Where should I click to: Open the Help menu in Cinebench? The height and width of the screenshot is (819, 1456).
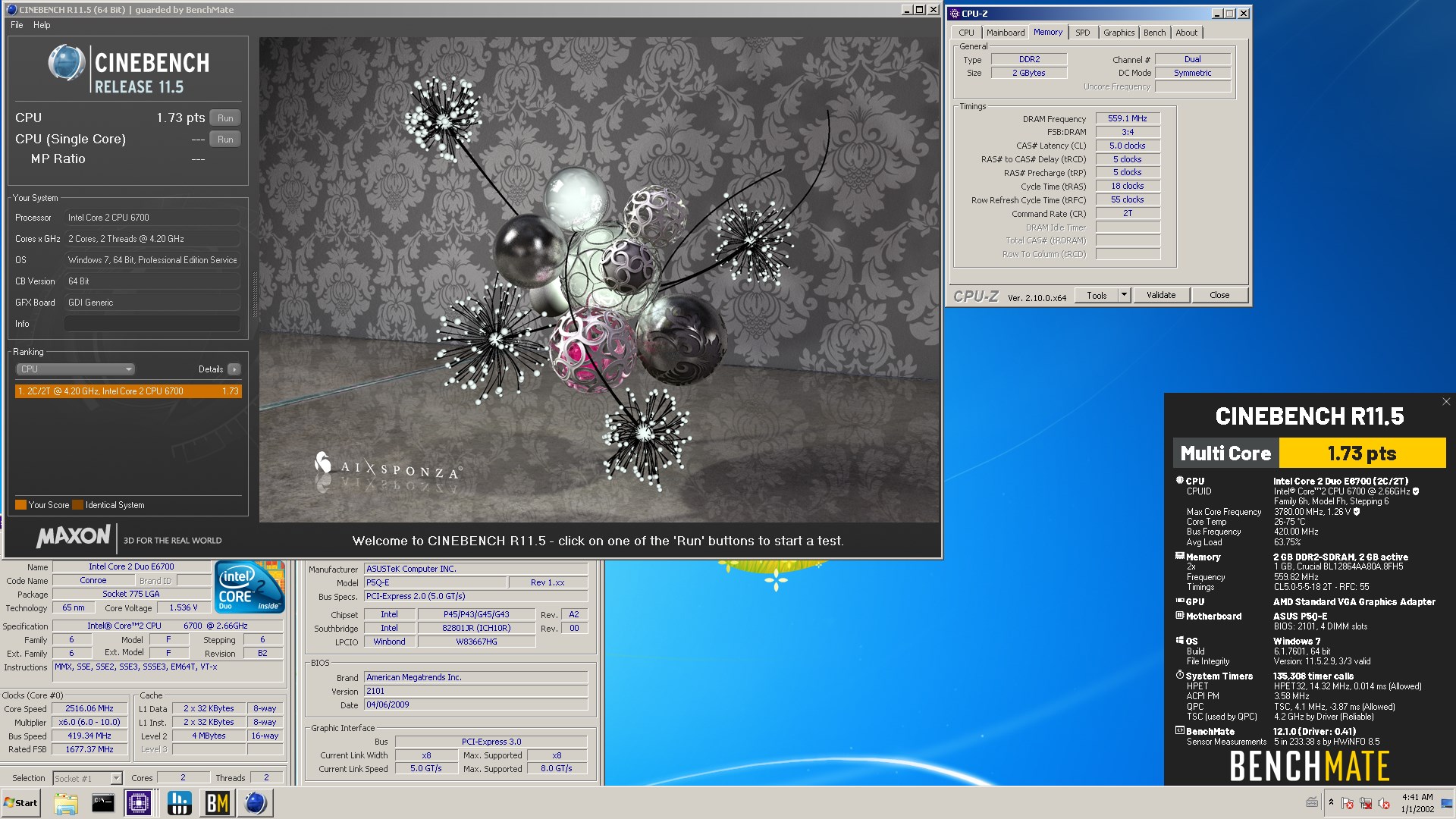(42, 25)
